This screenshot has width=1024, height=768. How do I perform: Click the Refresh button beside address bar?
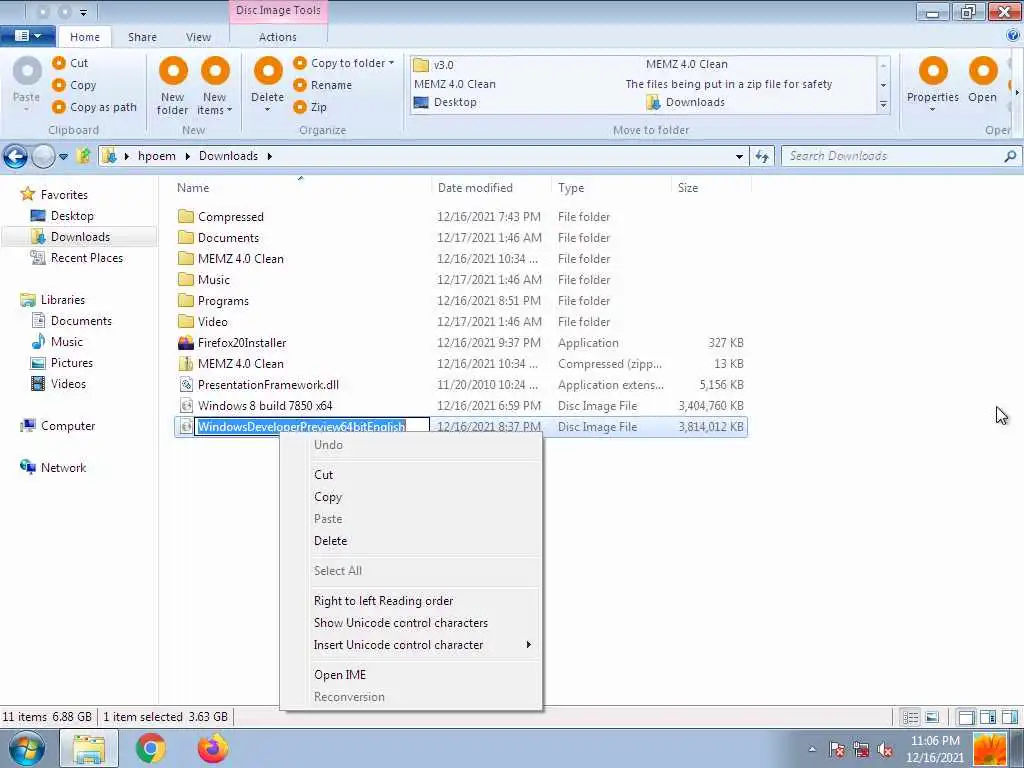click(761, 156)
